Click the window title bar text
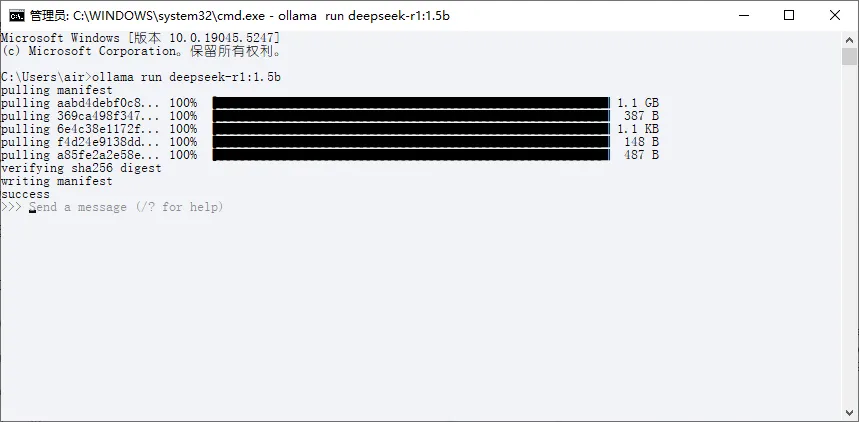Viewport: 859px width, 422px height. point(239,15)
